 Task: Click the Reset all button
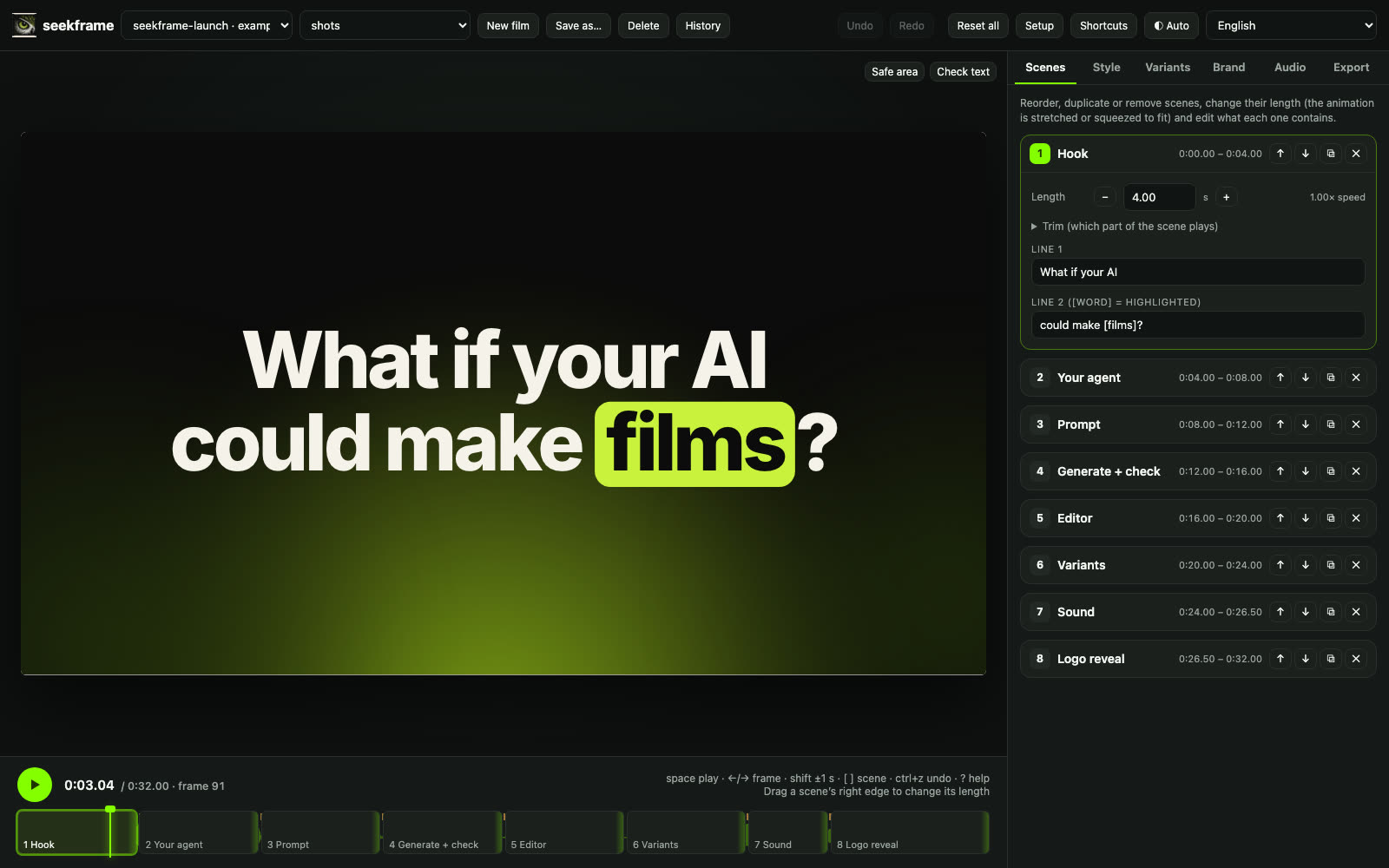978,25
